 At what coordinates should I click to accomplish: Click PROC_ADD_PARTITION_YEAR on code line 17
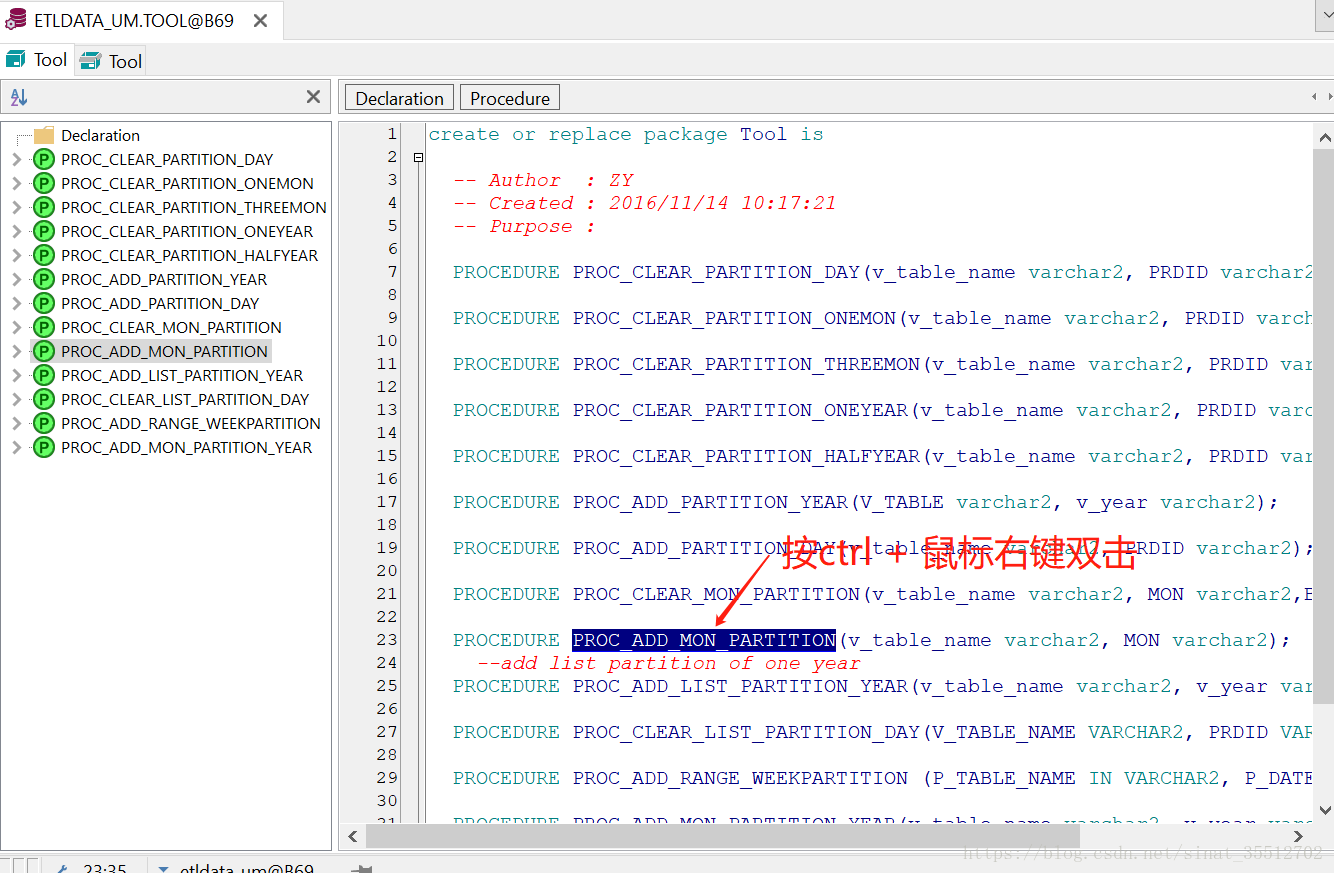(710, 502)
